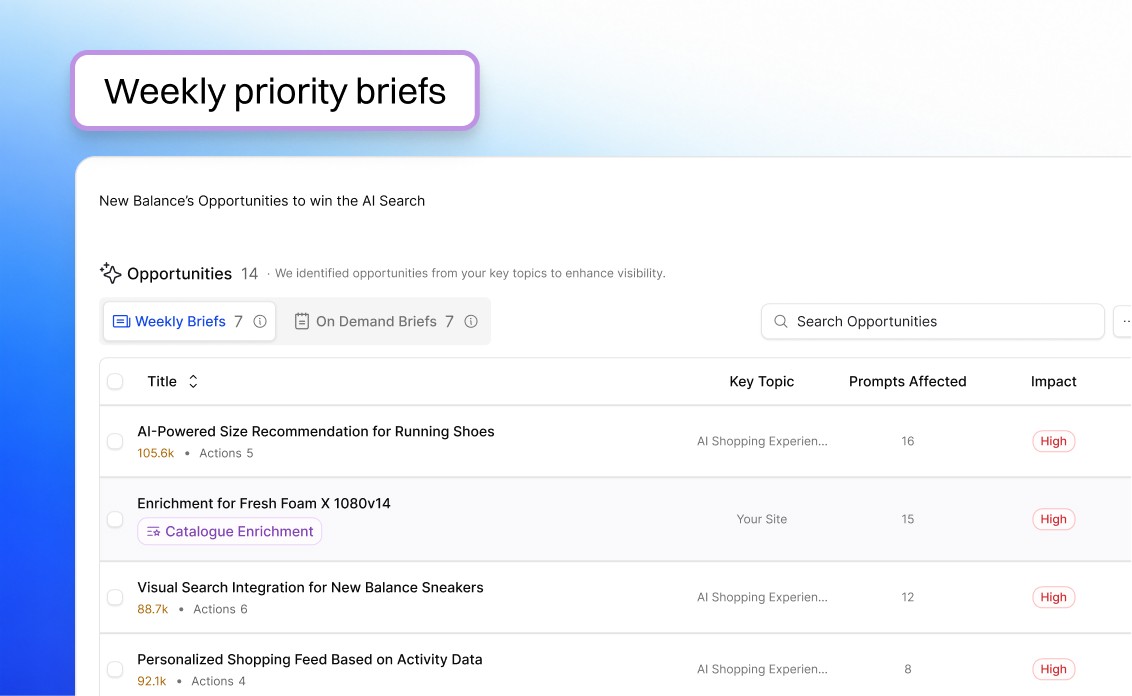This screenshot has width=1132, height=696.
Task: Click Actions 5 text
Action: [x=226, y=453]
